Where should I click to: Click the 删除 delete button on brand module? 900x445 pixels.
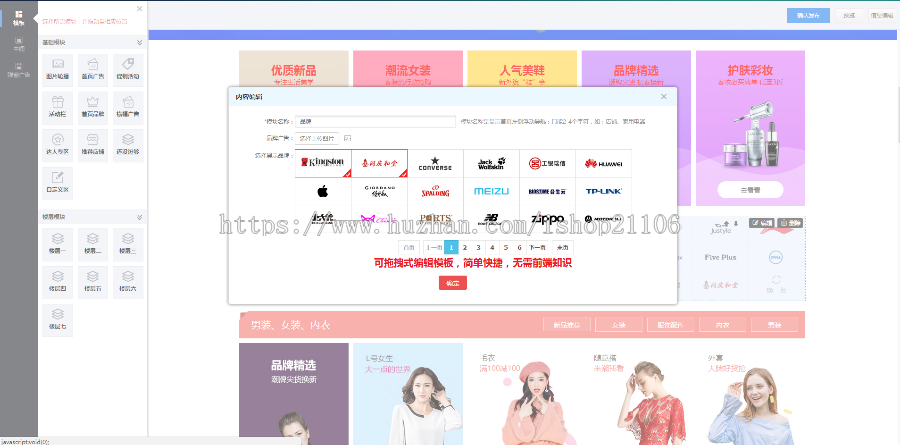790,223
